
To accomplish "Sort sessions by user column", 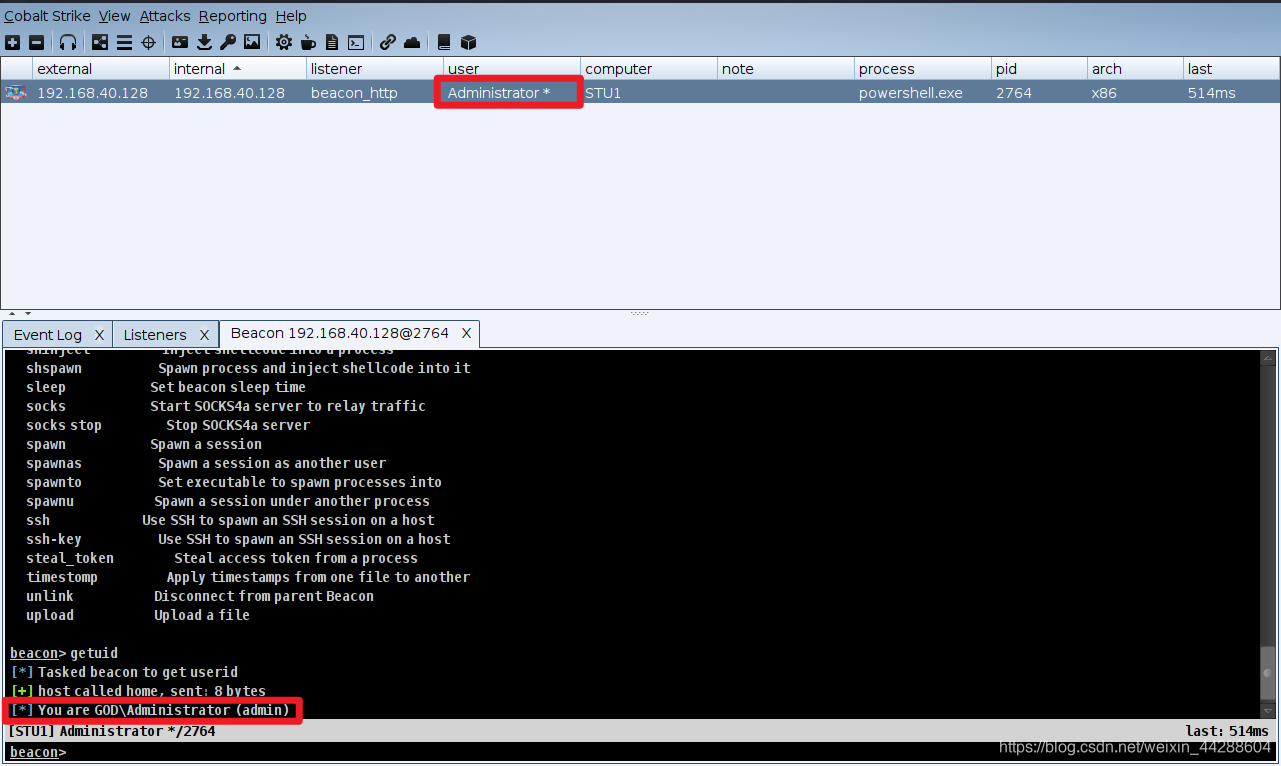I will (x=512, y=69).
